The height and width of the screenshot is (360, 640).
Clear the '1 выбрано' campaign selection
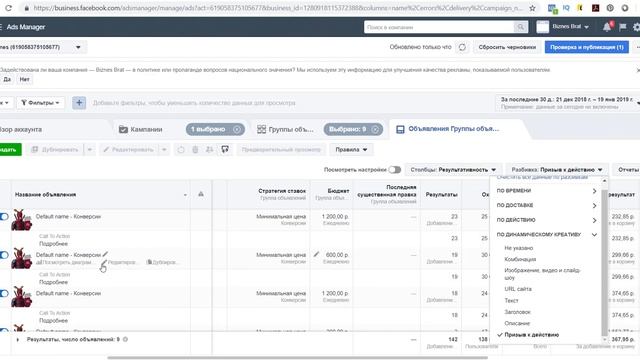[237, 129]
